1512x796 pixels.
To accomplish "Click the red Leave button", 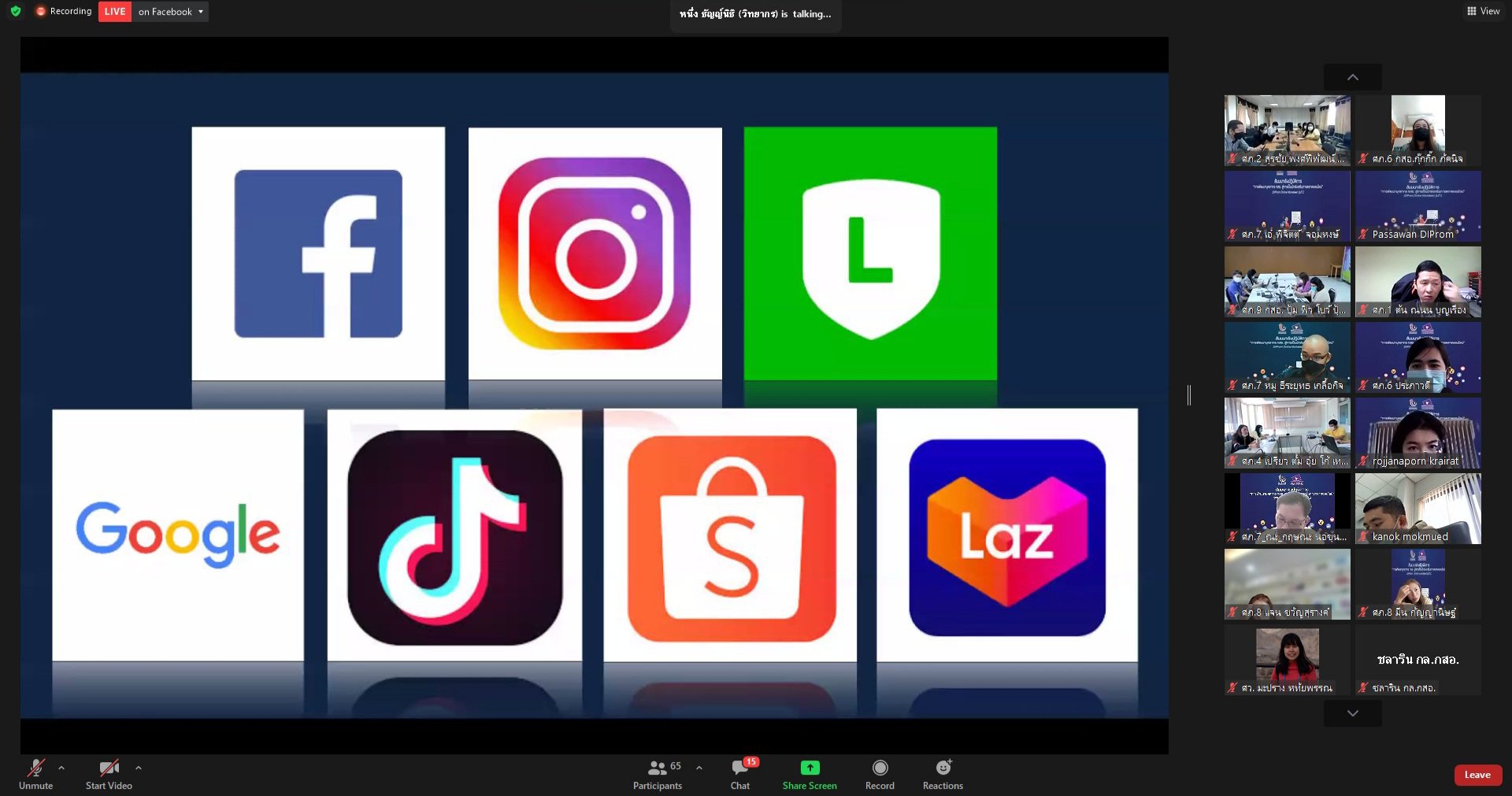I will tap(1477, 775).
